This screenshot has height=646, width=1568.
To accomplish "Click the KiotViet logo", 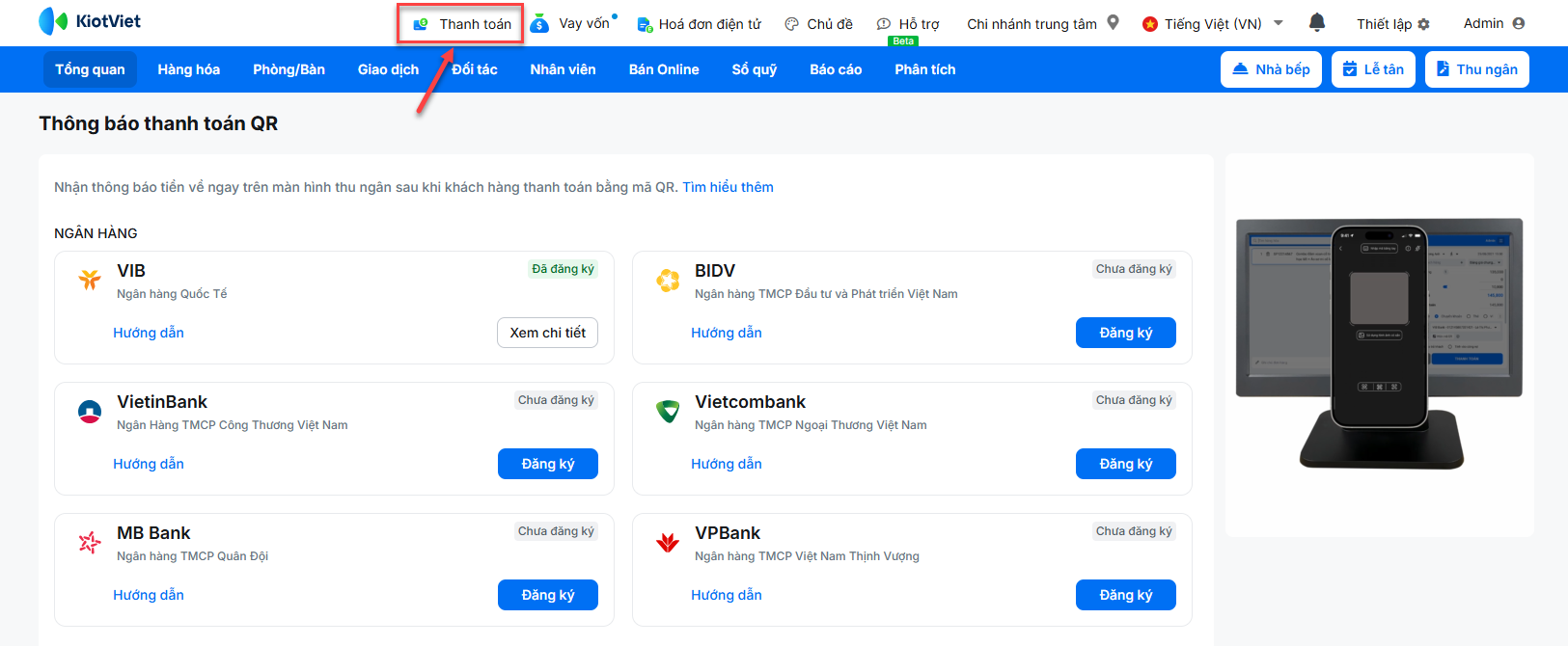I will click(90, 21).
